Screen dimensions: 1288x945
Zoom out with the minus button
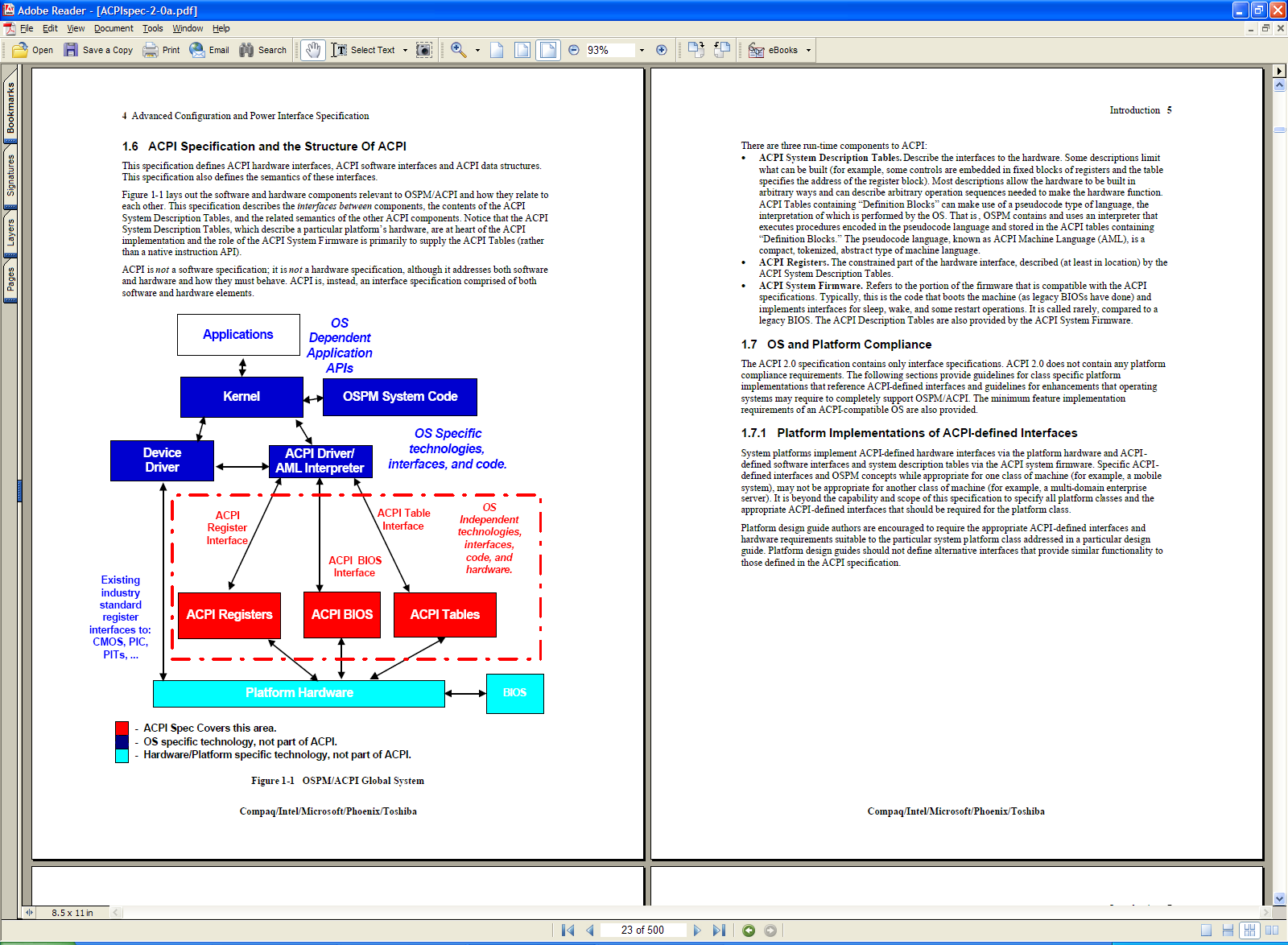pyautogui.click(x=574, y=50)
